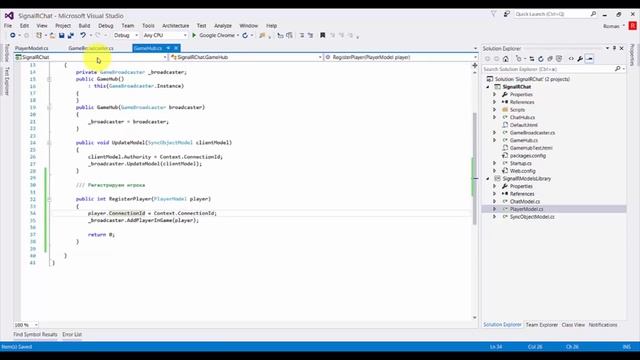Screen dimensions: 640x360
Task: Click the Save icon in the toolbar
Action: tap(62, 36)
